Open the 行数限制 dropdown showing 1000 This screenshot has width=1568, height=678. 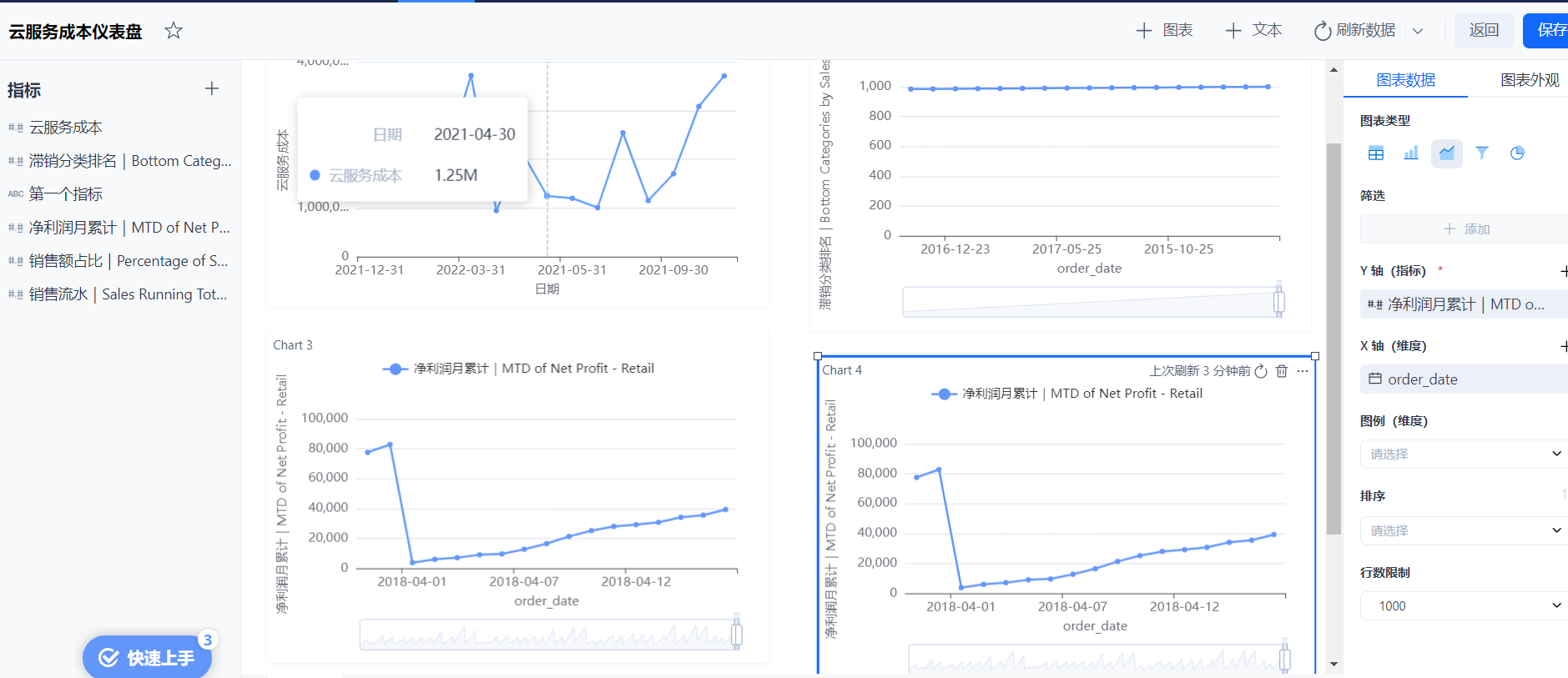pos(1464,605)
